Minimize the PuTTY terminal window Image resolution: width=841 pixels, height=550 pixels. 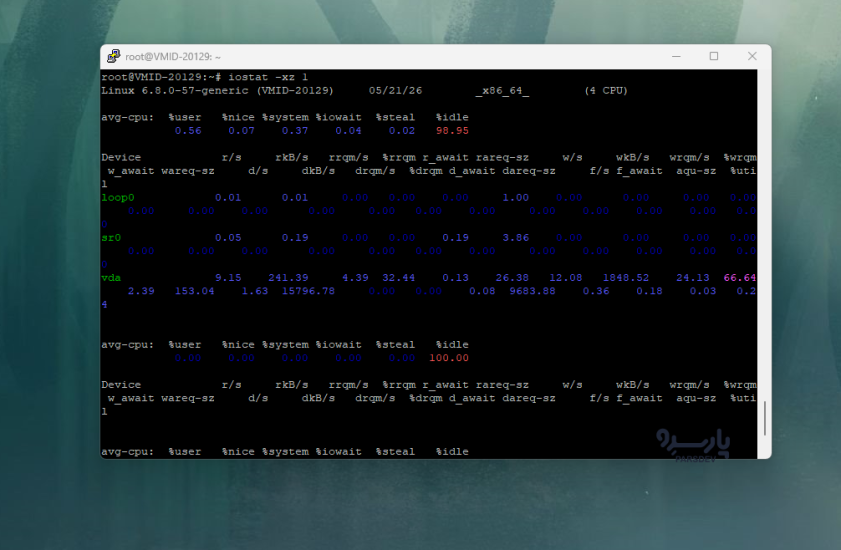pos(676,56)
